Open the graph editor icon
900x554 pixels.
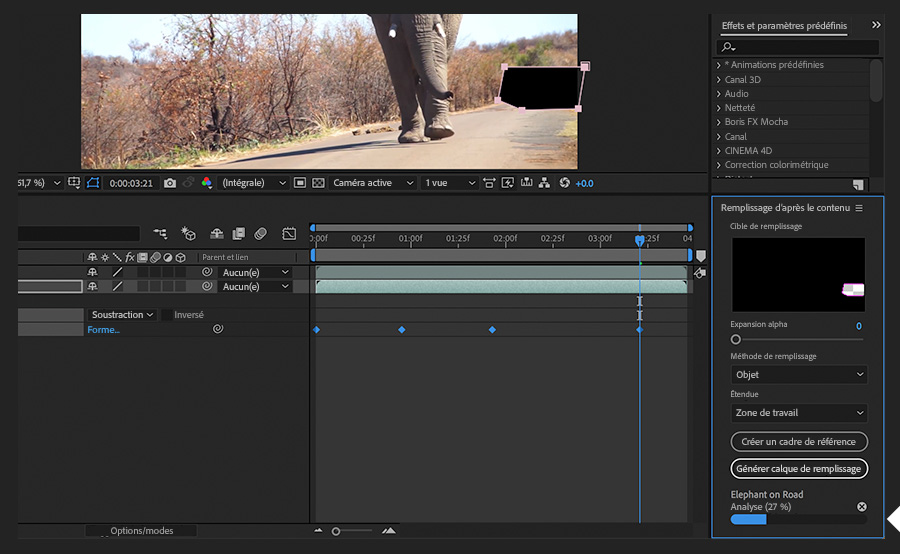click(289, 233)
